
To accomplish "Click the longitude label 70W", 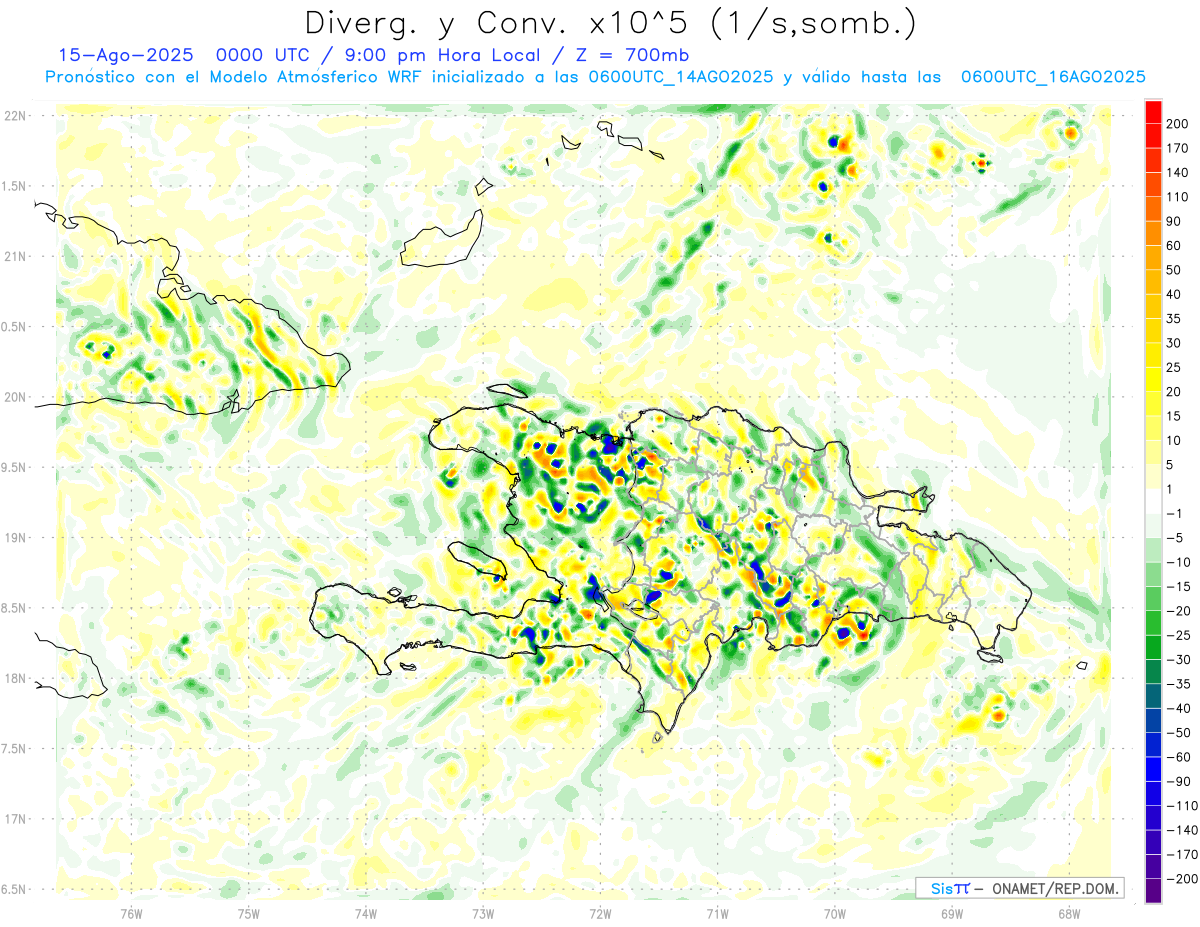I will coord(835,915).
